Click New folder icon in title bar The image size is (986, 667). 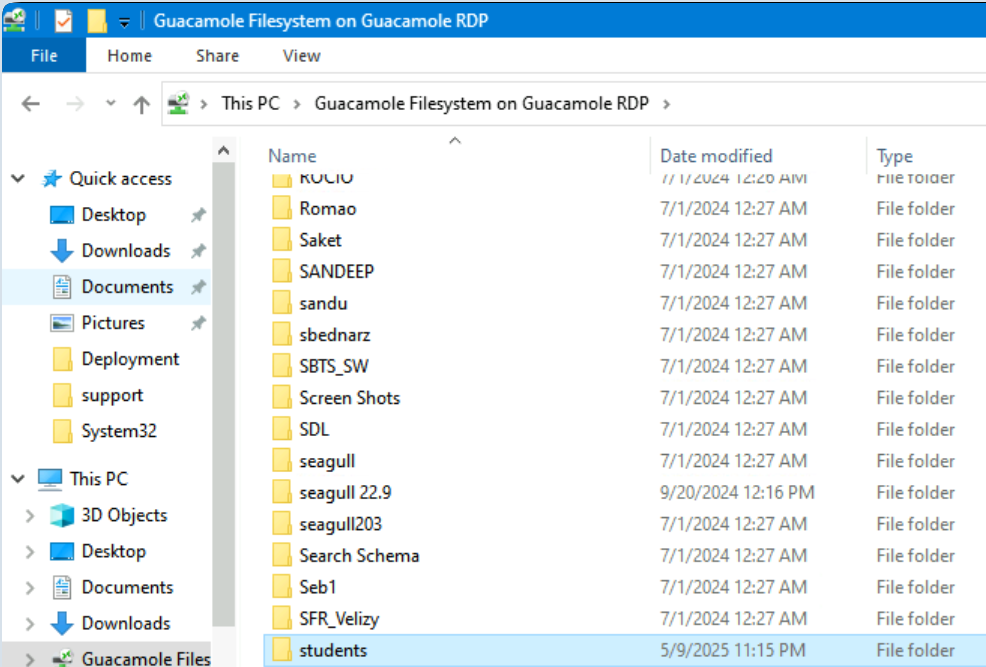pyautogui.click(x=96, y=20)
